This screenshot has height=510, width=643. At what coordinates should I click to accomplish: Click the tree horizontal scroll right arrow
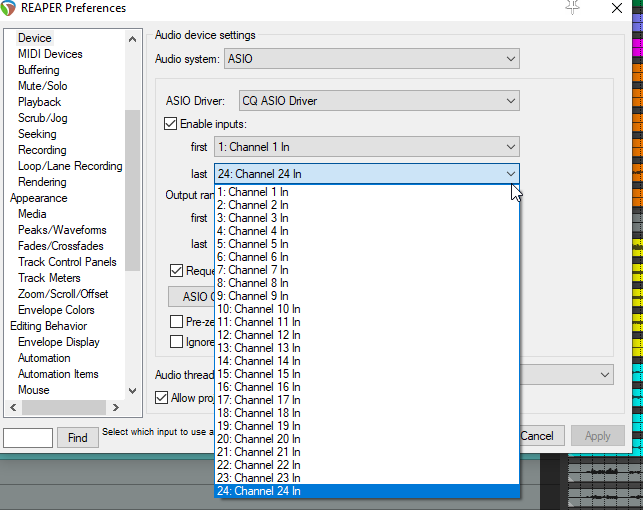pyautogui.click(x=116, y=407)
